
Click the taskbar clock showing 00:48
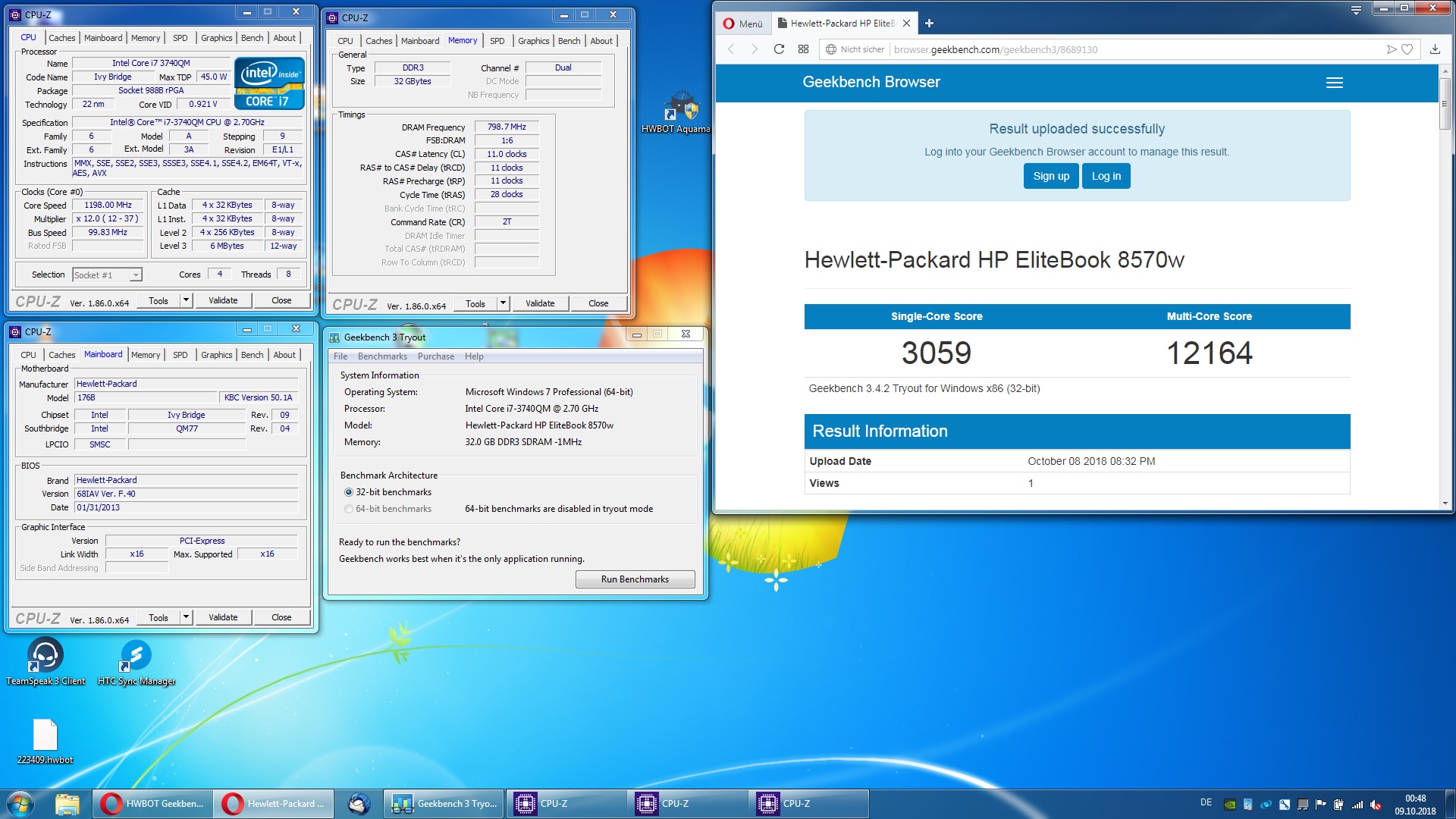coord(1415,804)
